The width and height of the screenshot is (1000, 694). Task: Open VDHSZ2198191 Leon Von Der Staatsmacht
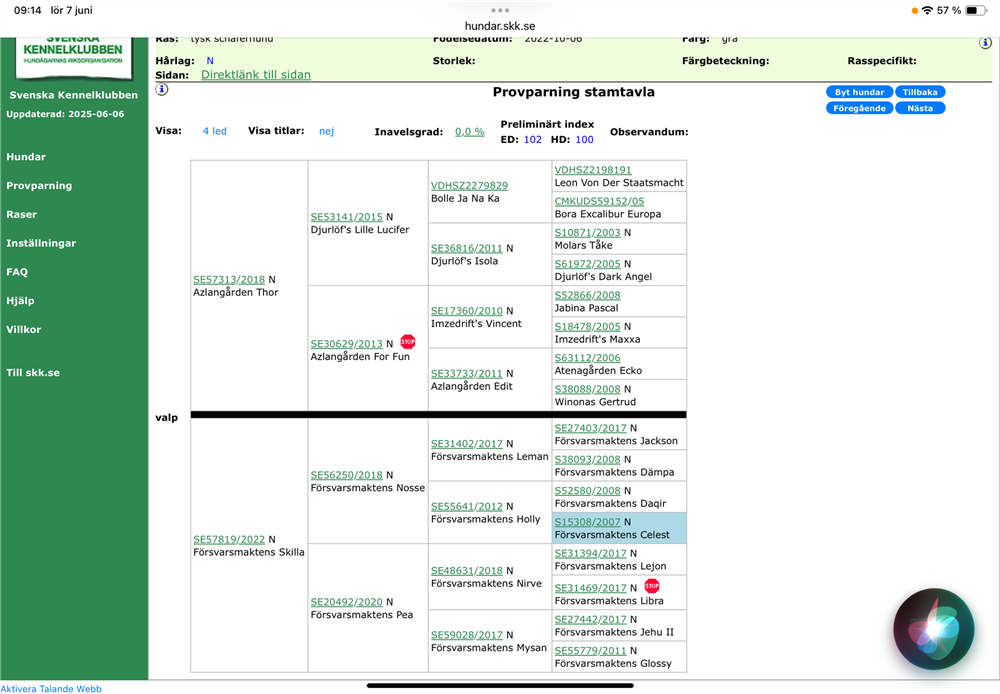pos(593,170)
